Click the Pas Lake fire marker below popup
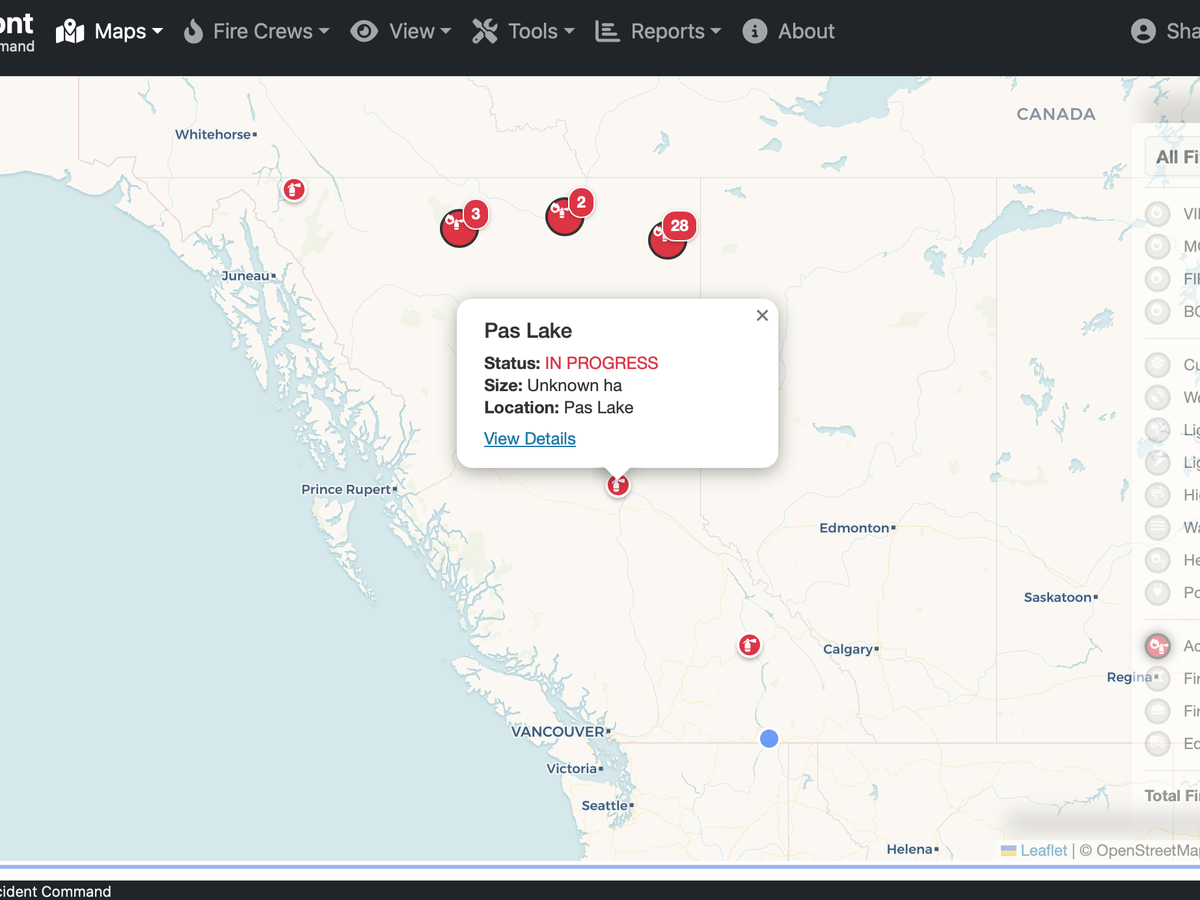 (618, 485)
